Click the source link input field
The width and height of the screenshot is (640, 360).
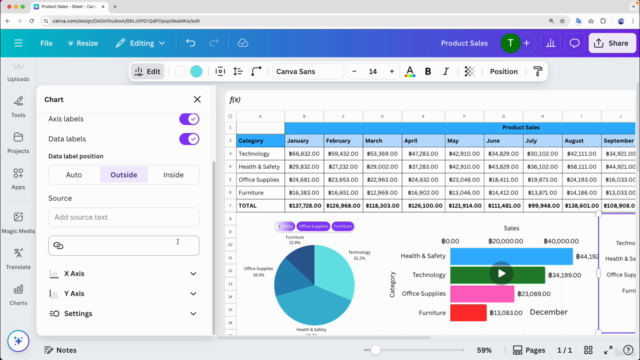124,245
